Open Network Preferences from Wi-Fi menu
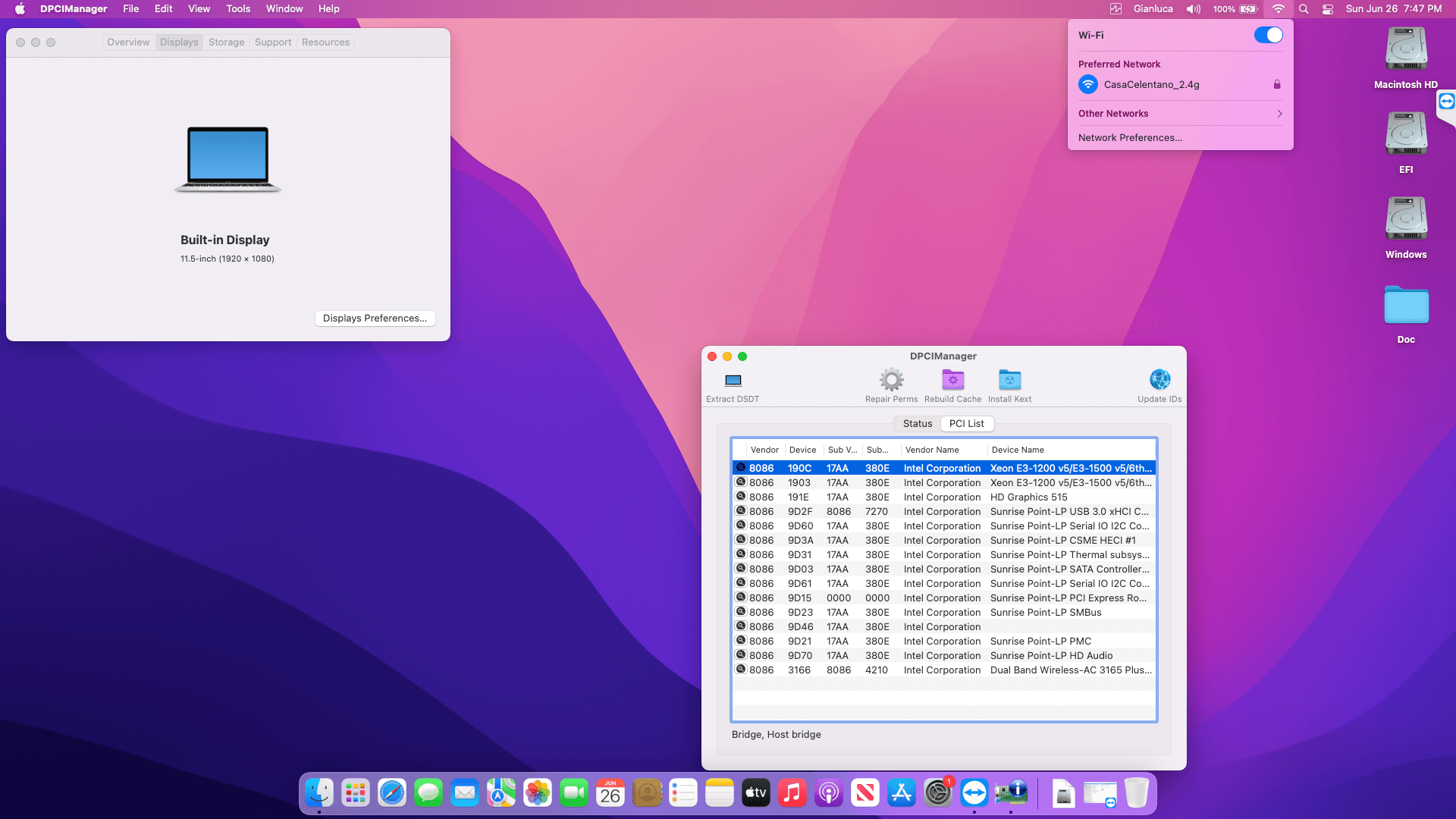The width and height of the screenshot is (1456, 819). (1130, 138)
